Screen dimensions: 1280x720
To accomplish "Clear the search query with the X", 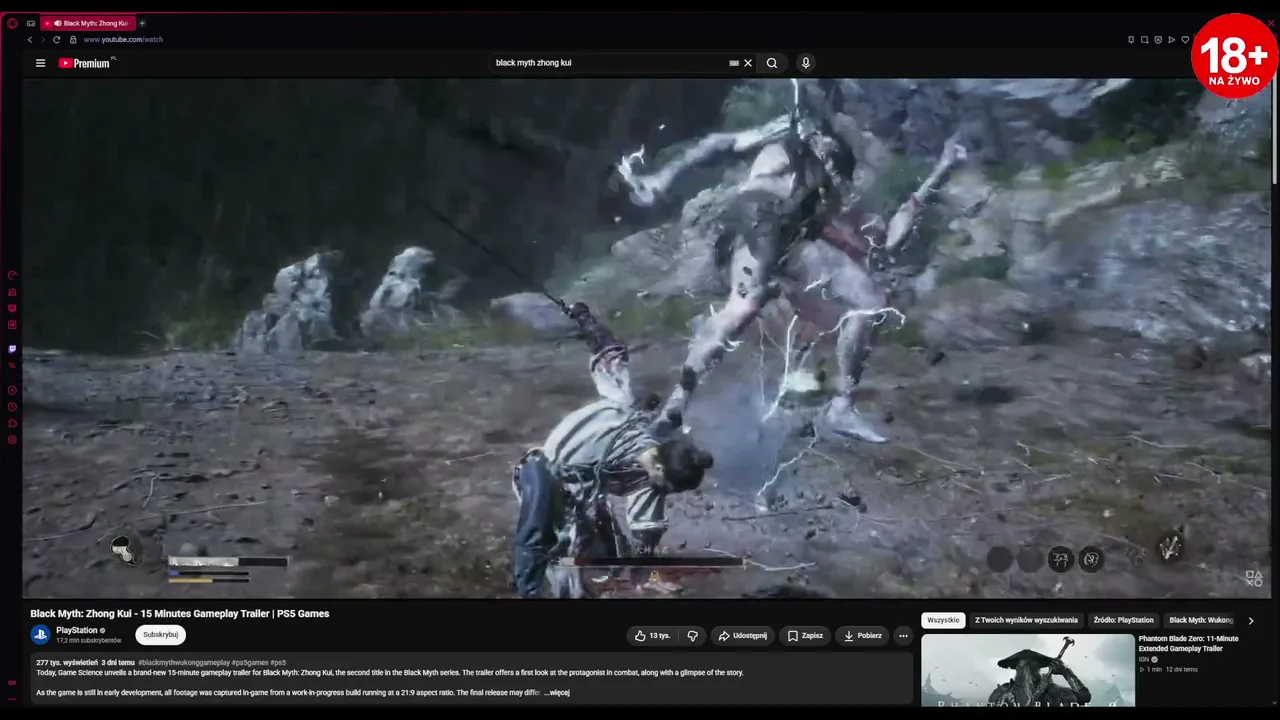I will (x=747, y=63).
